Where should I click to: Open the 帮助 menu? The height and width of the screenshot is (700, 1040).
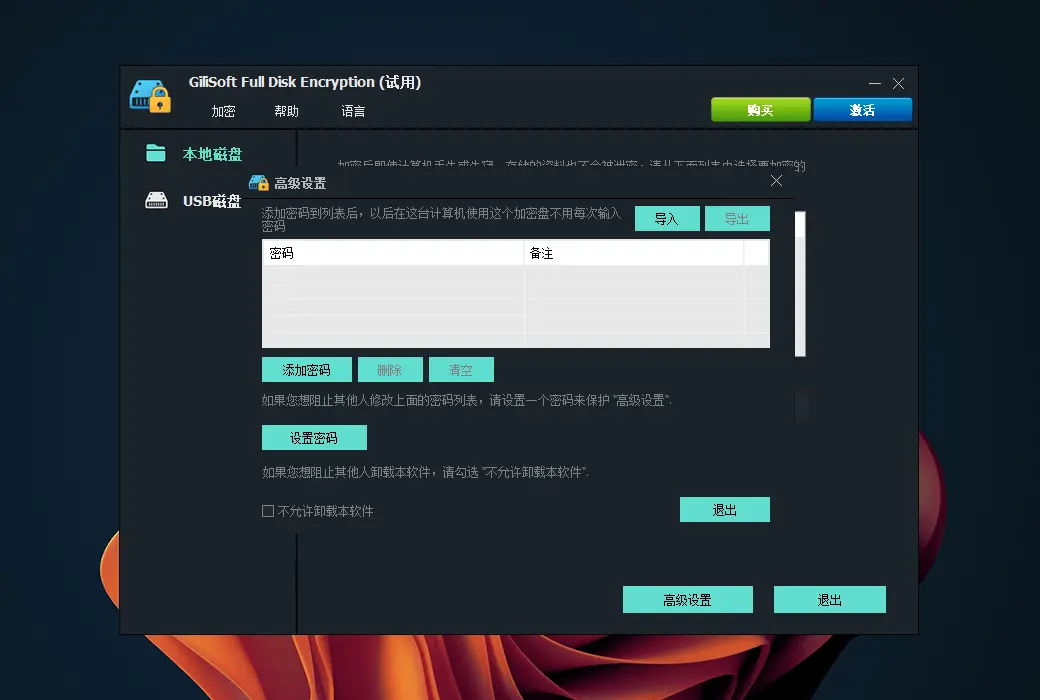pyautogui.click(x=287, y=111)
